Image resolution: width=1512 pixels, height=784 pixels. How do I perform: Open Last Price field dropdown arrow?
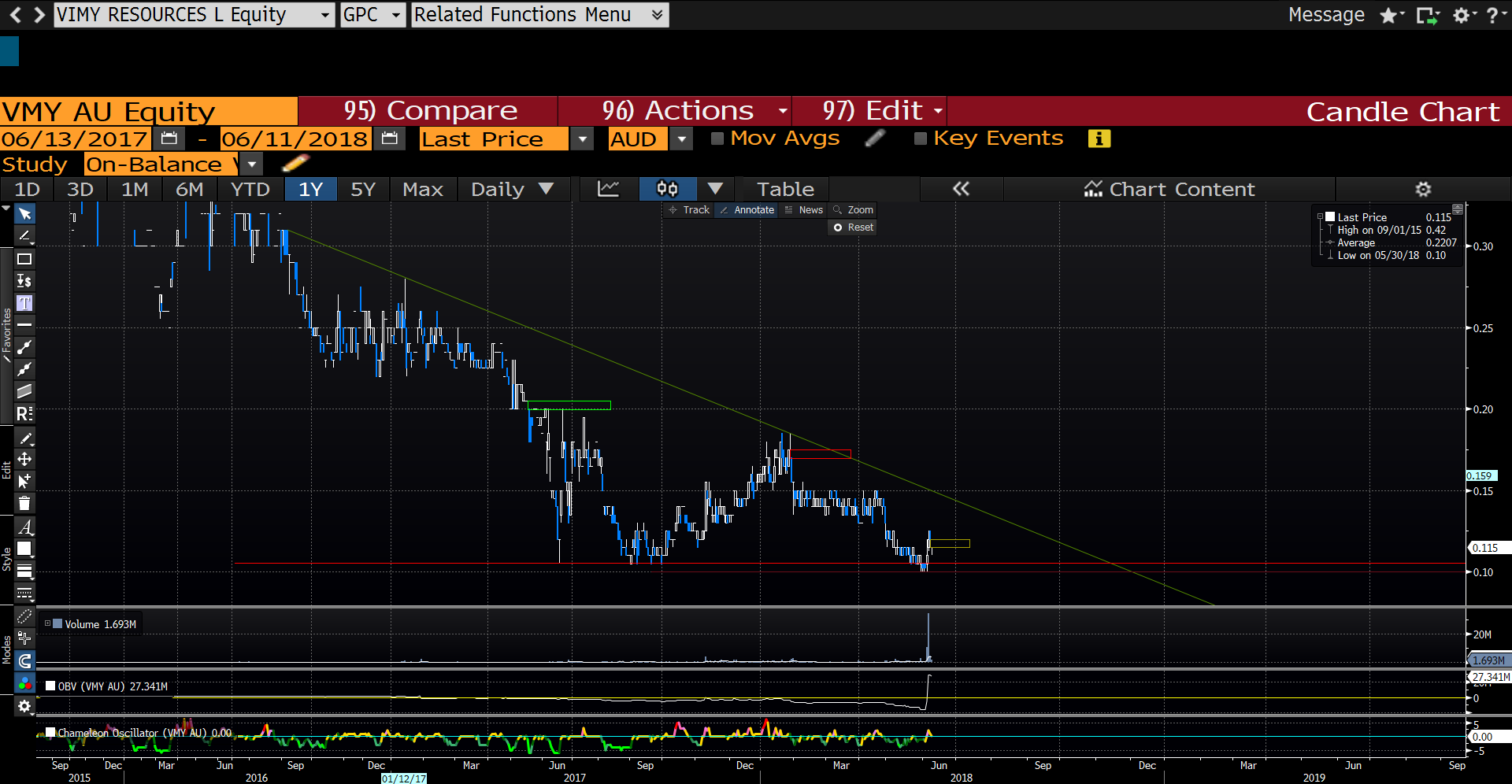[582, 139]
